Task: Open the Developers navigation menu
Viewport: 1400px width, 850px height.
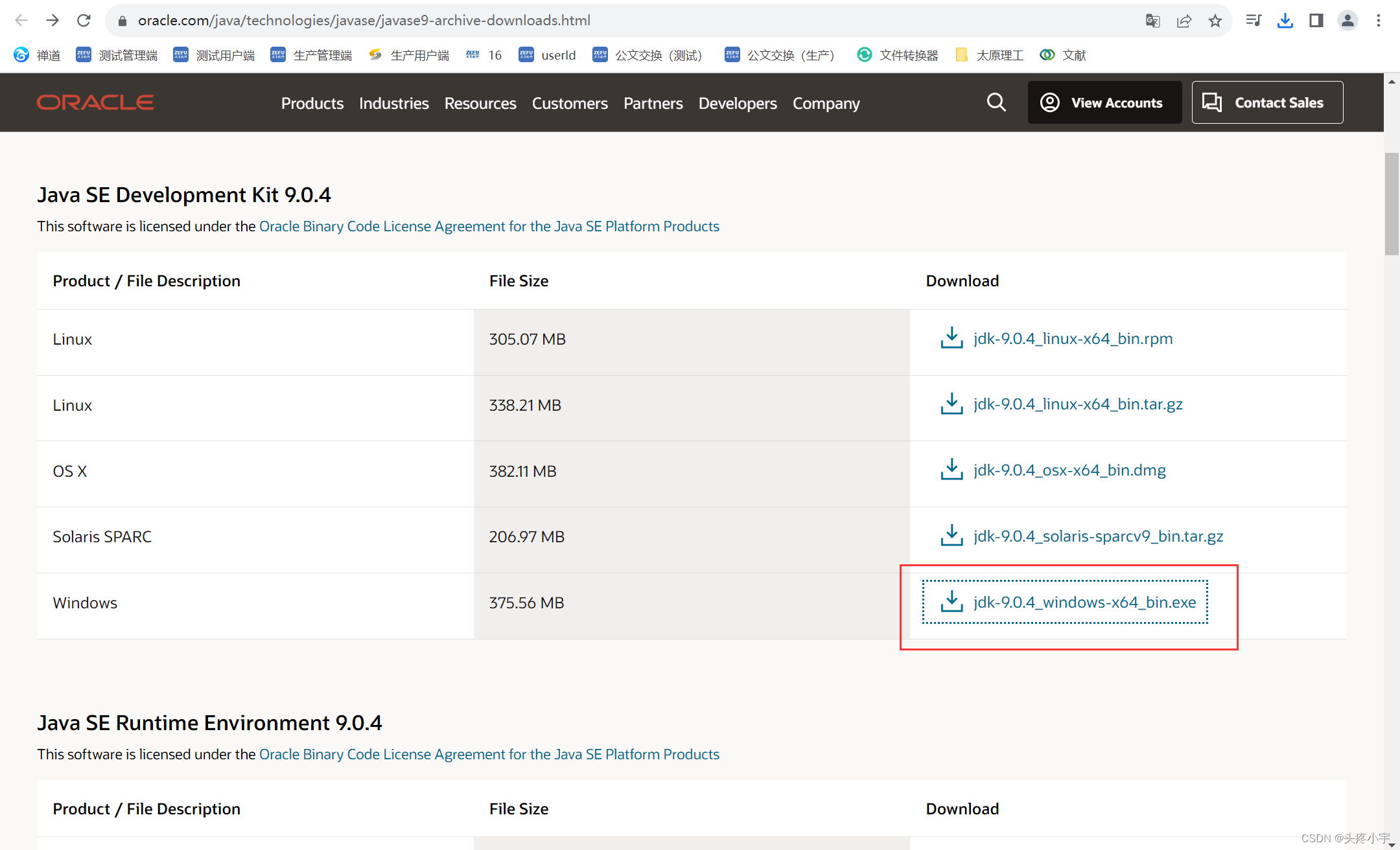Action: point(737,103)
